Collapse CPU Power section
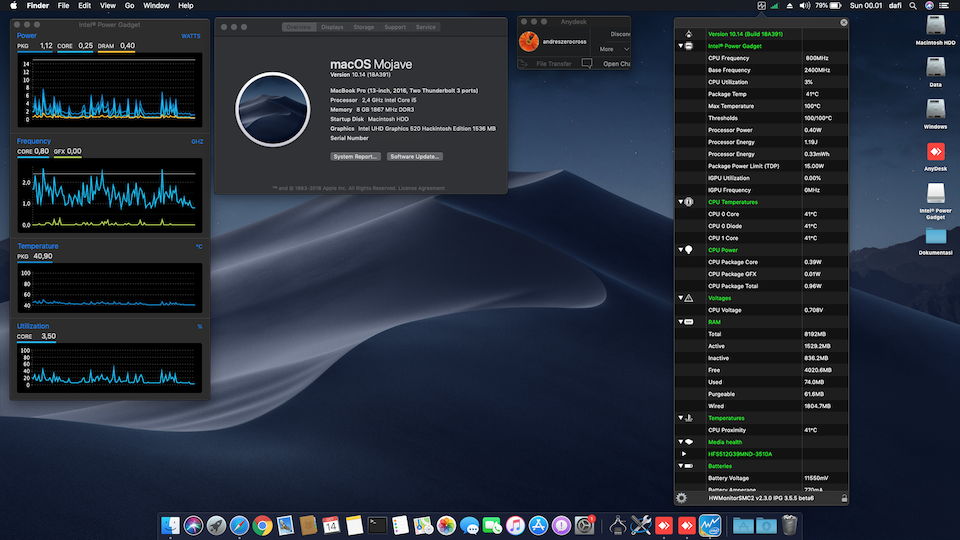Viewport: 960px width, 540px height. pos(680,250)
